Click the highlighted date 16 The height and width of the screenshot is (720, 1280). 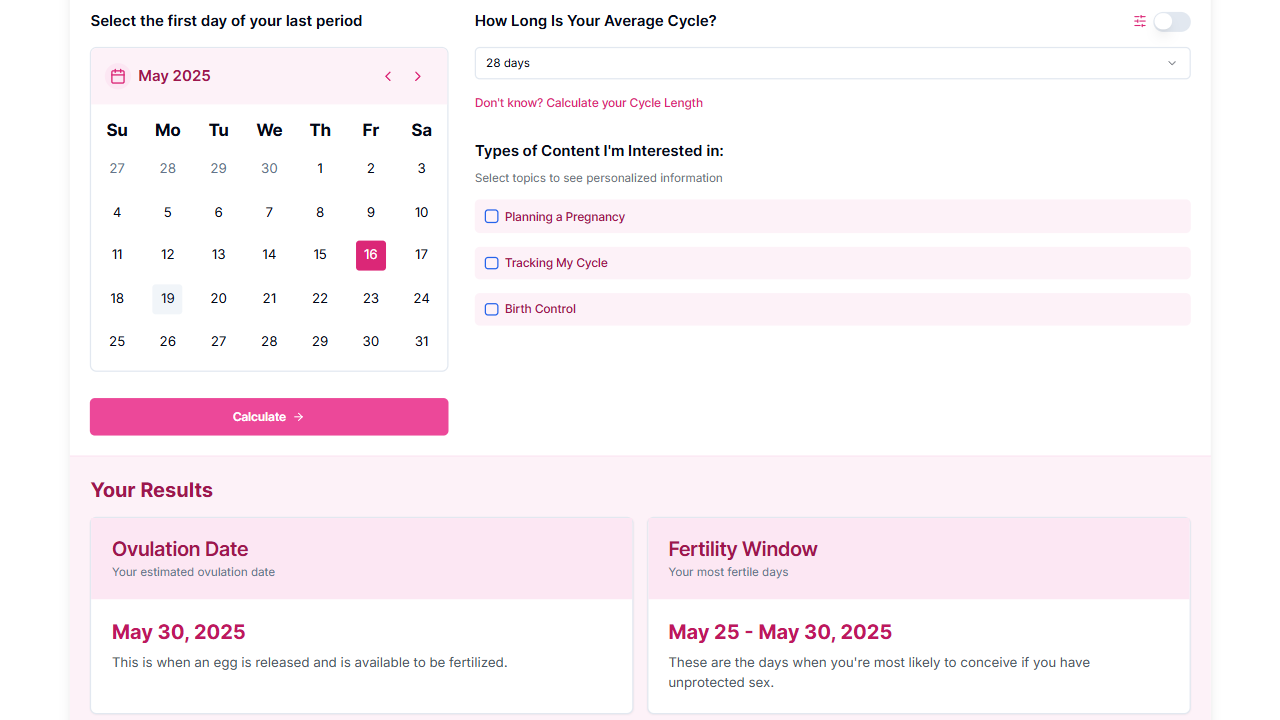pos(370,255)
